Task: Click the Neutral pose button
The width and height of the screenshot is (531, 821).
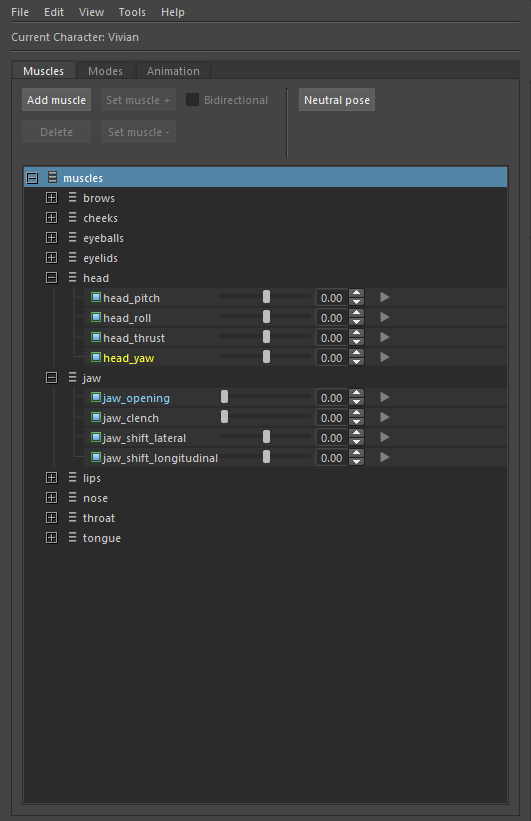Action: click(x=337, y=100)
